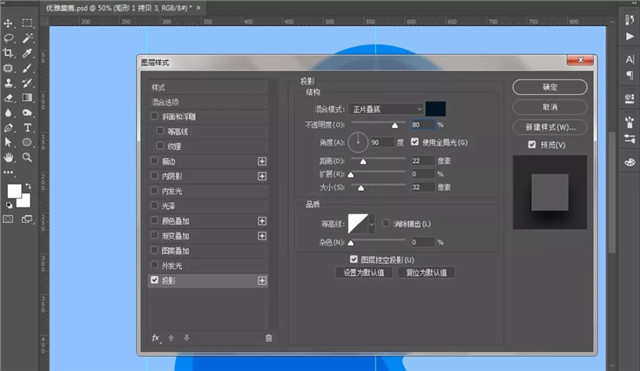Select the Eyedropper tool
Viewport: 640px width, 371px height.
point(27,53)
